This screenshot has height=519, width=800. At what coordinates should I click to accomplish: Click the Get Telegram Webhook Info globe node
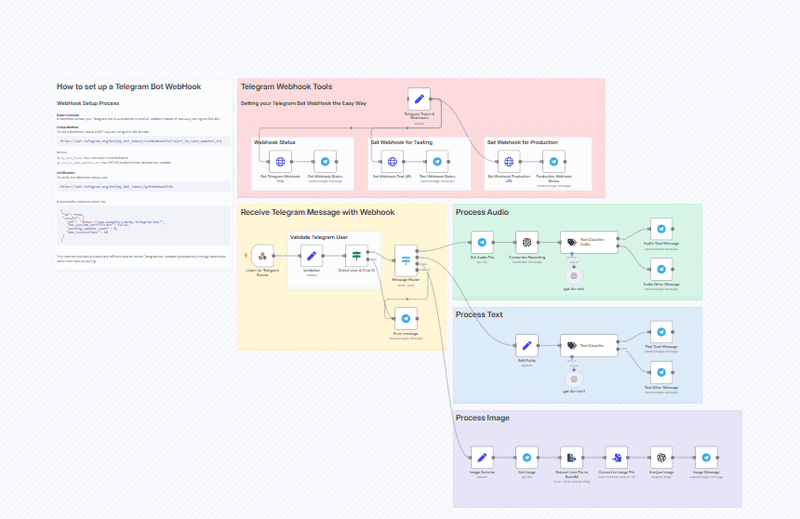pos(281,161)
